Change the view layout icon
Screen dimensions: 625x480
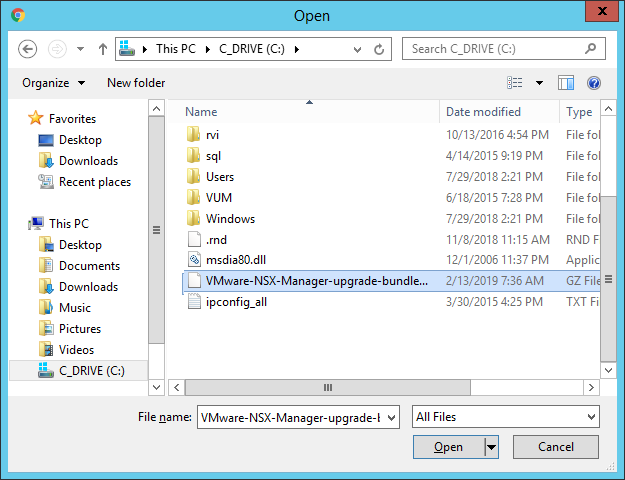515,83
